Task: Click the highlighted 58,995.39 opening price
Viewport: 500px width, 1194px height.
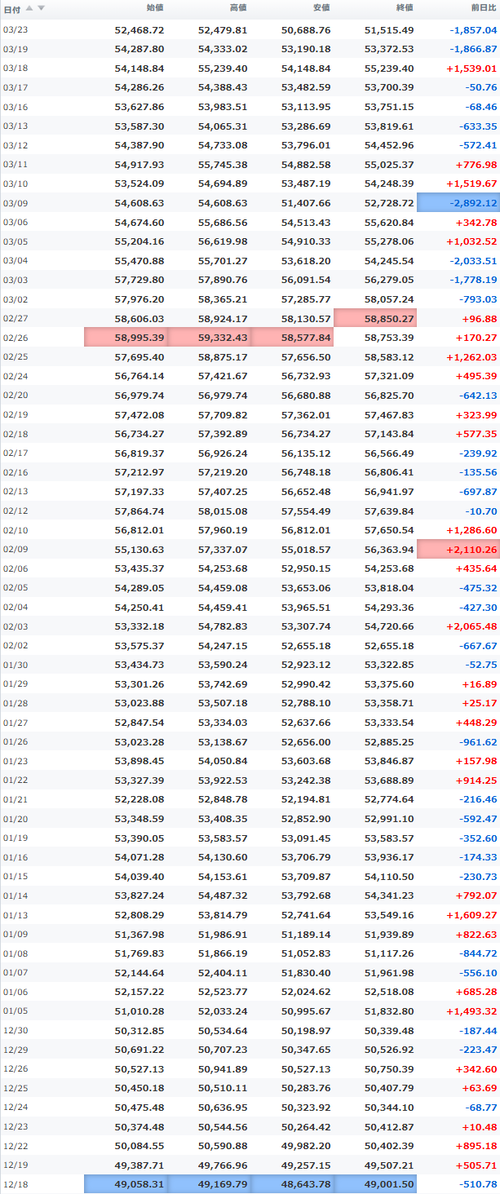Action: pyautogui.click(x=126, y=337)
